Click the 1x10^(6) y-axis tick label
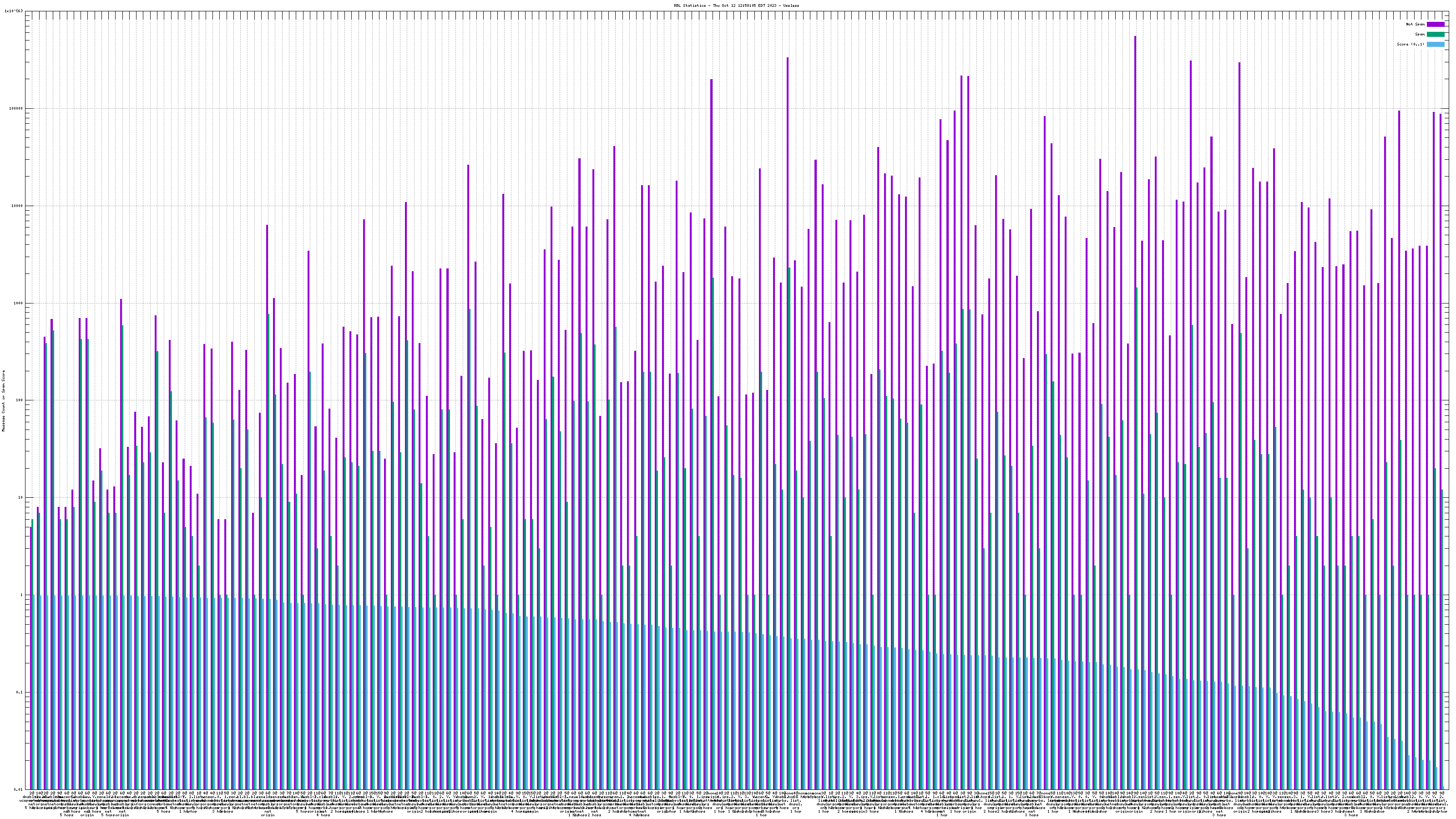Image resolution: width=1456 pixels, height=819 pixels. tap(14, 11)
